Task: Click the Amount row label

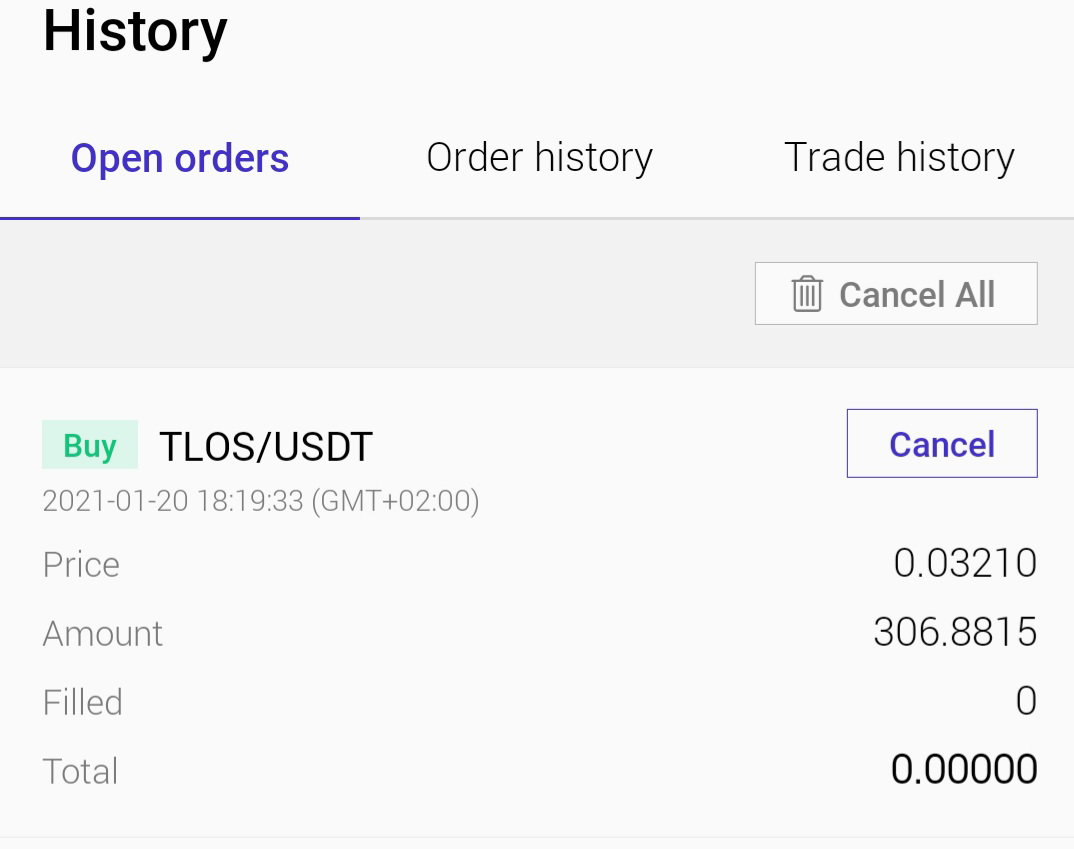Action: click(x=103, y=633)
